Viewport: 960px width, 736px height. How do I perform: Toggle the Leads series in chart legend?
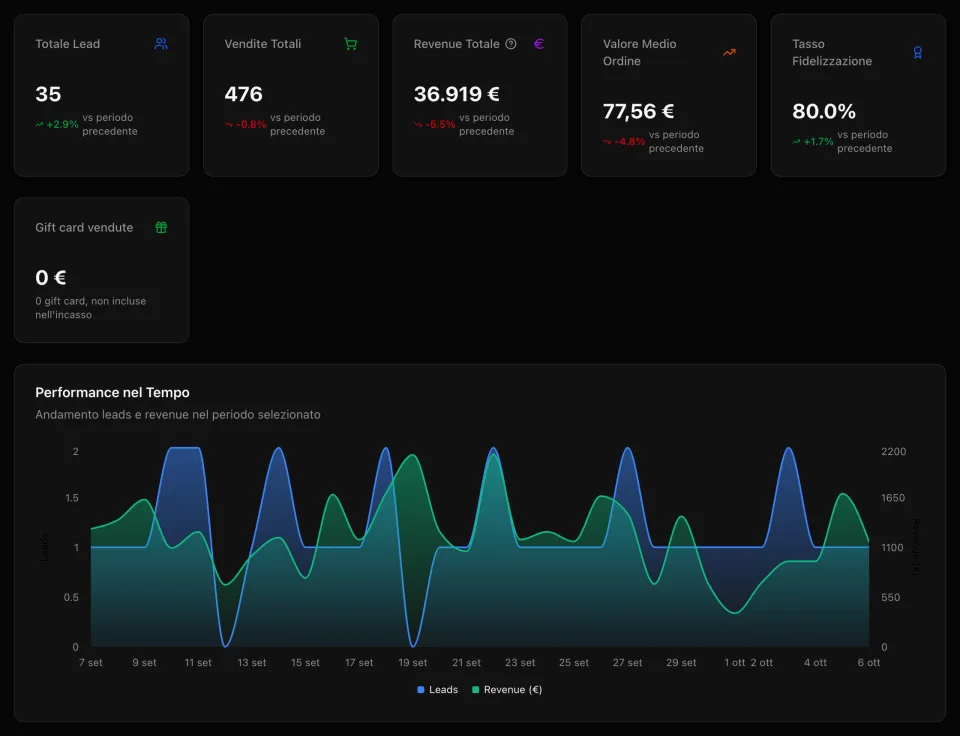point(437,689)
